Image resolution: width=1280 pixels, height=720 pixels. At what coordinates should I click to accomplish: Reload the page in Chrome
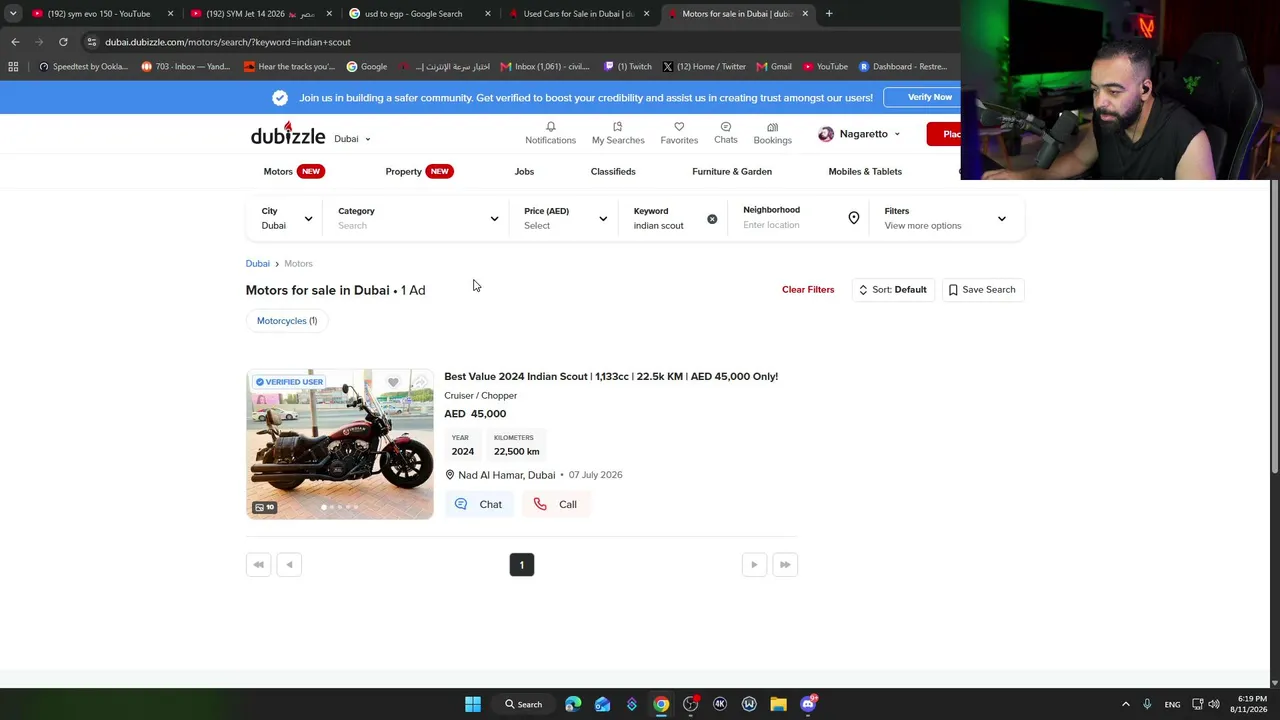[63, 42]
